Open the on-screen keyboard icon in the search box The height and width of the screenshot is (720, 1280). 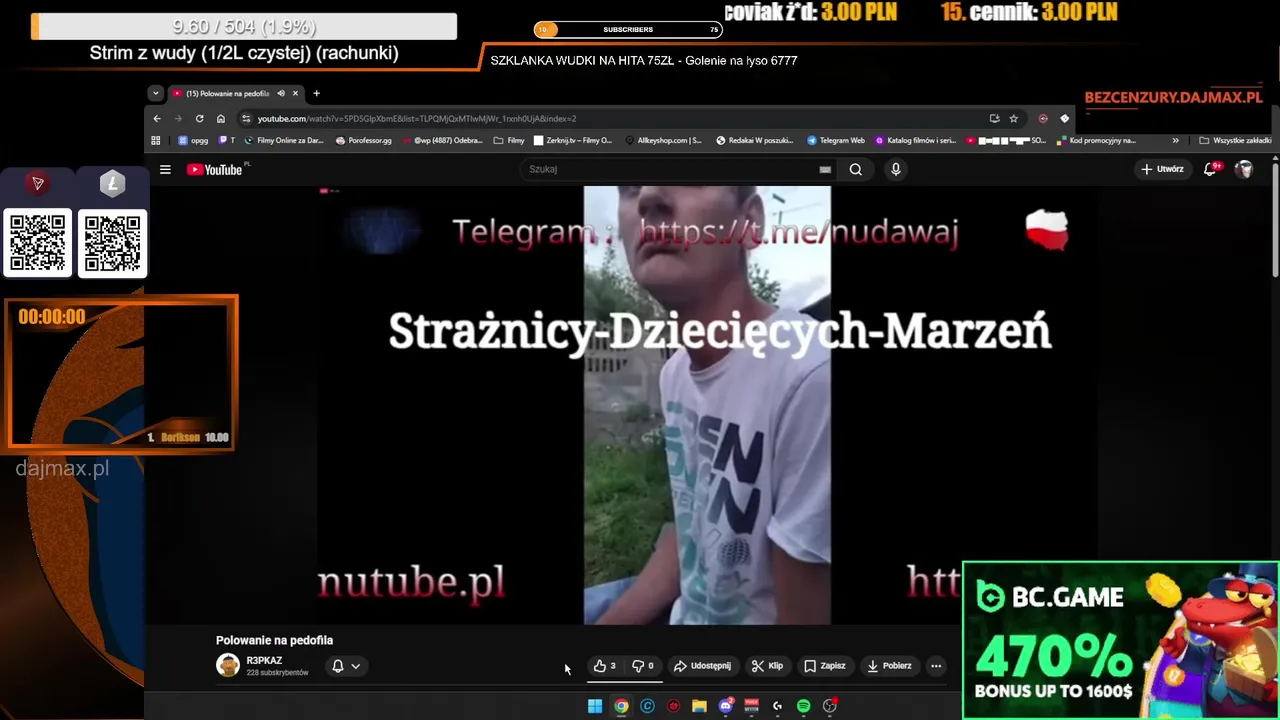825,170
